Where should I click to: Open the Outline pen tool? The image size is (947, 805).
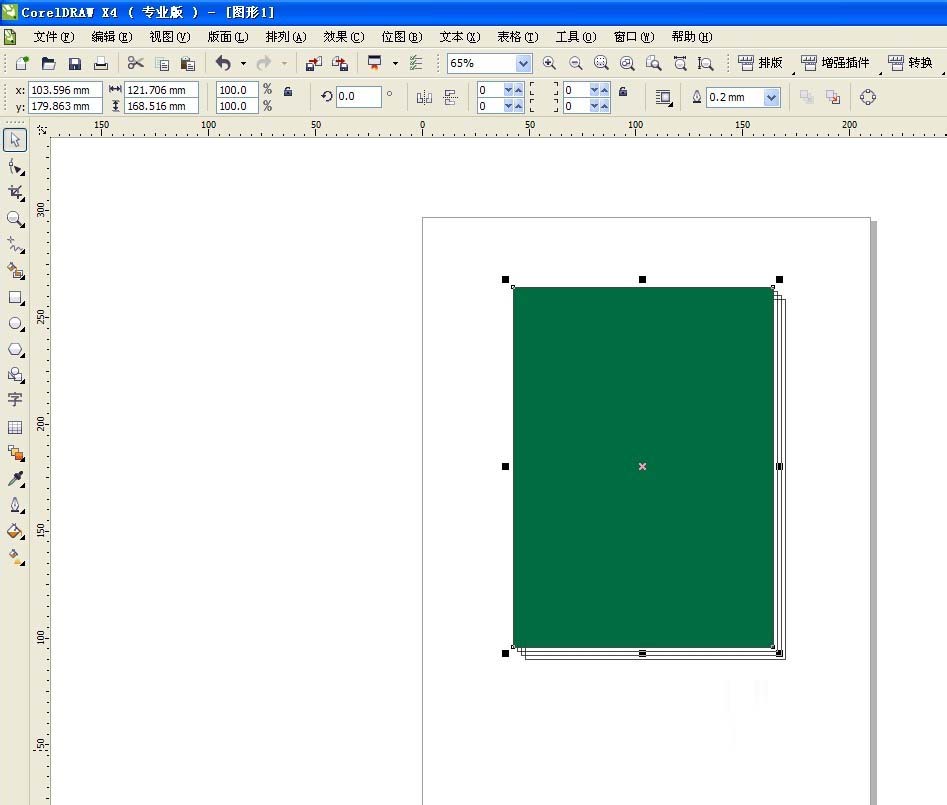point(15,505)
